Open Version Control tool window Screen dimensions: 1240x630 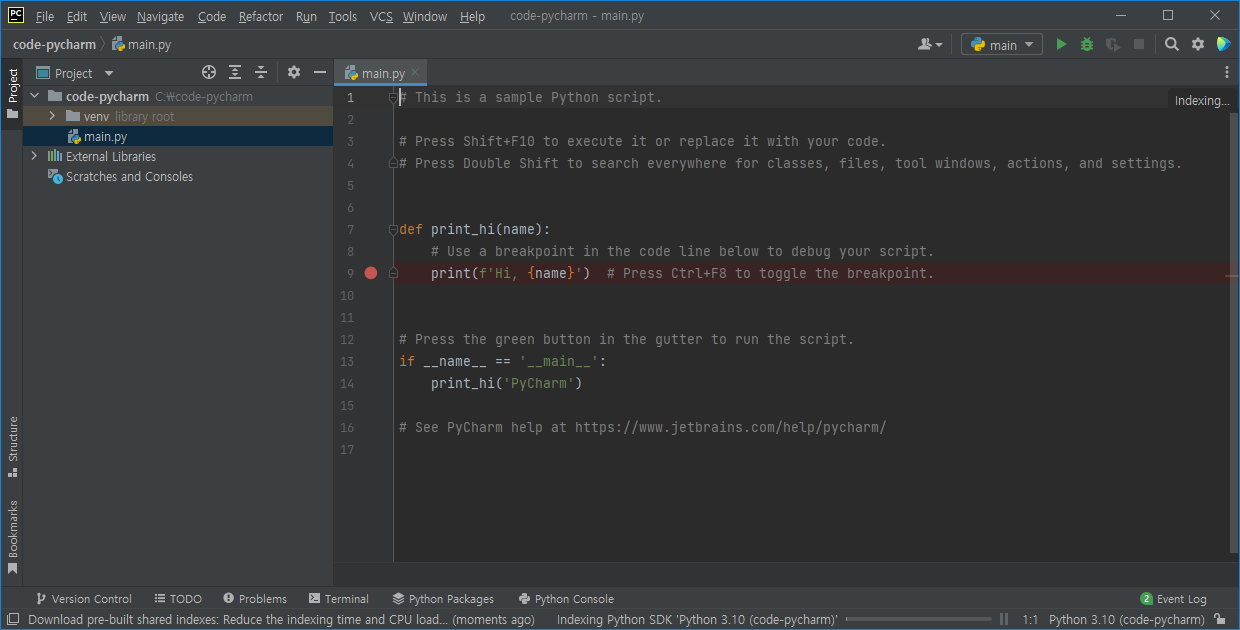tap(84, 599)
